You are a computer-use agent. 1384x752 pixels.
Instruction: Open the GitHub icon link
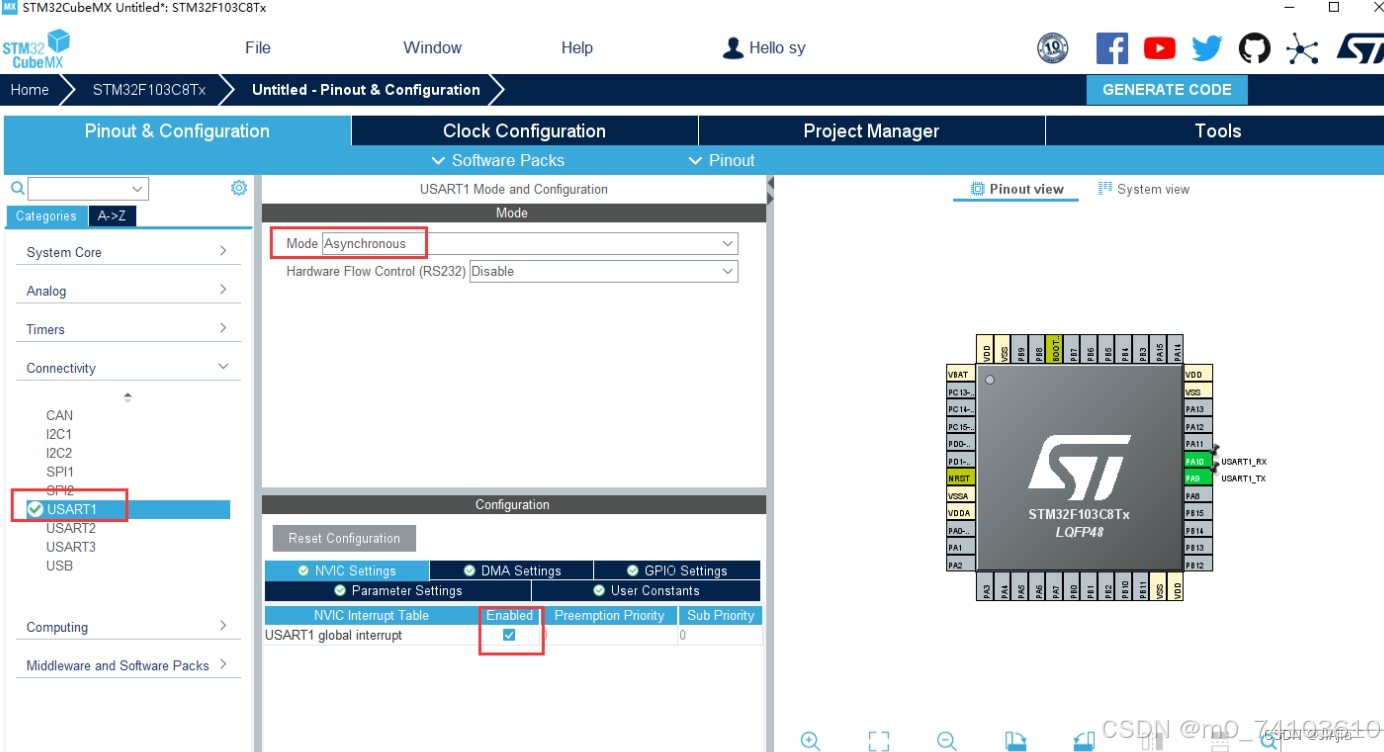pos(1254,48)
